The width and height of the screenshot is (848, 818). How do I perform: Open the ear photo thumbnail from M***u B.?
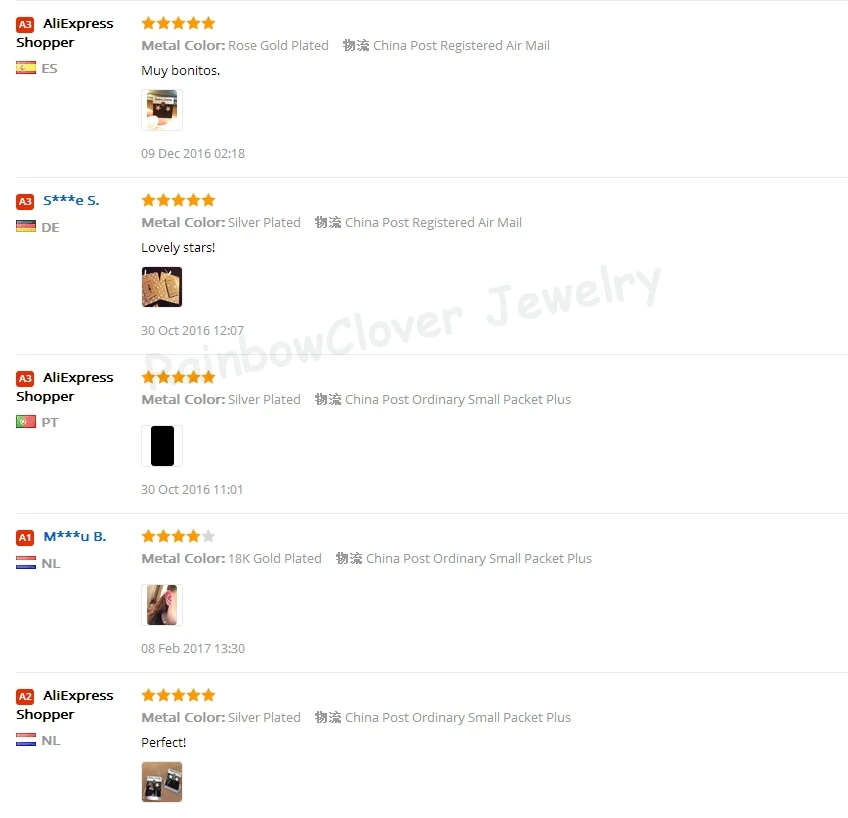pos(162,605)
